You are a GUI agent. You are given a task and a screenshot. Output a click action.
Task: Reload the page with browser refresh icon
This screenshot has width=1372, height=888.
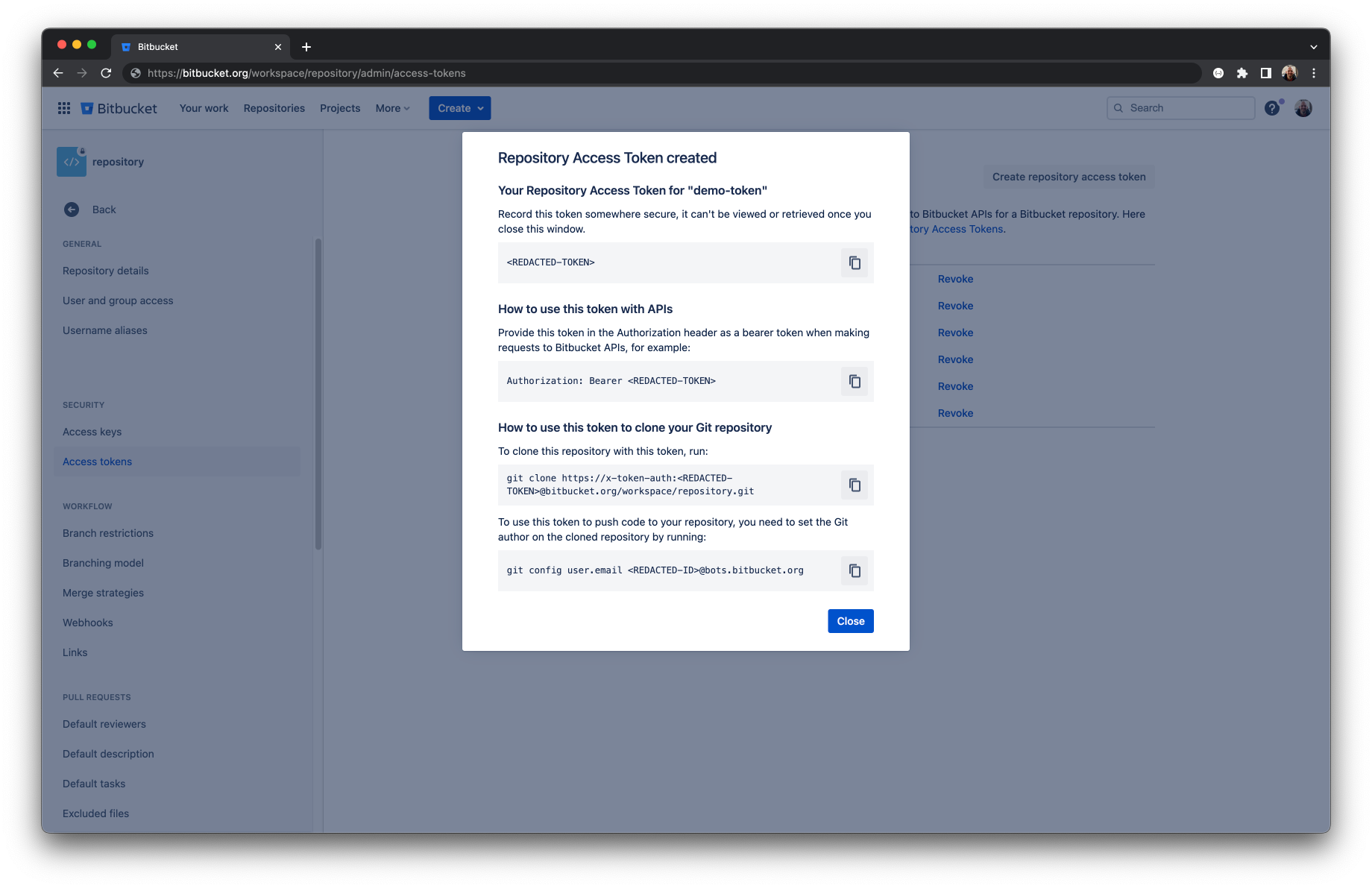click(x=106, y=73)
